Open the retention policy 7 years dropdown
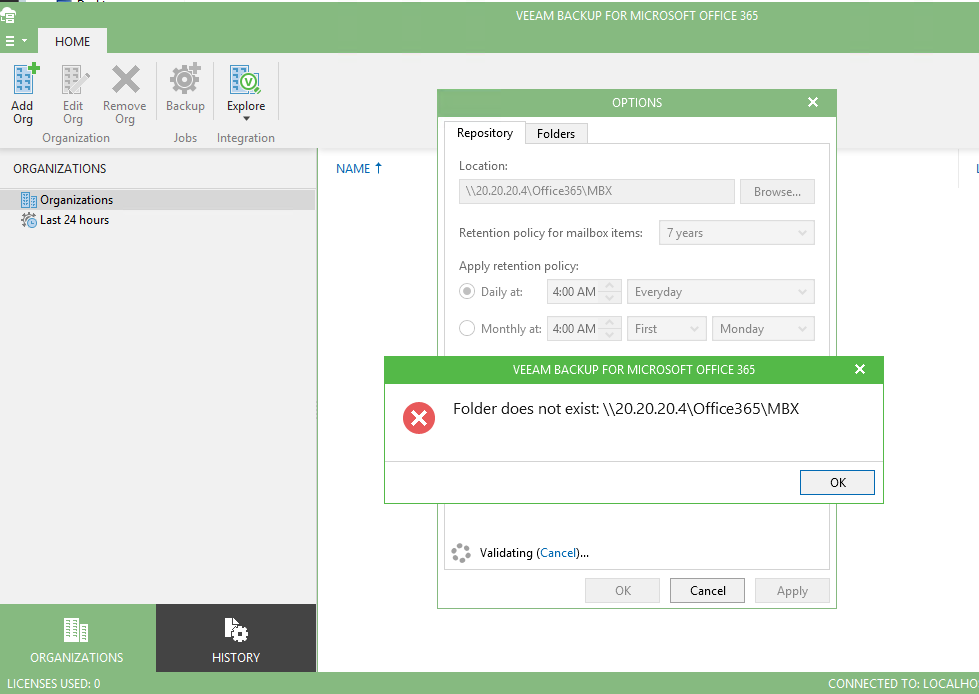Viewport: 979px width, 694px height. (736, 233)
